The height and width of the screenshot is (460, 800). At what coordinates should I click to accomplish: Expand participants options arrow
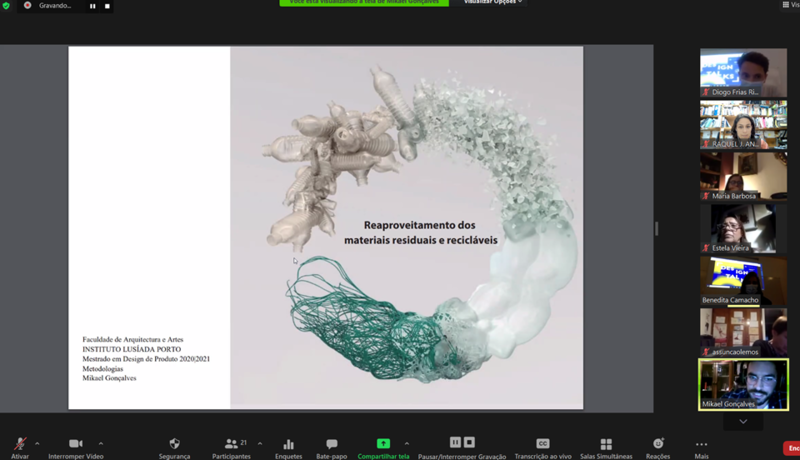260,444
